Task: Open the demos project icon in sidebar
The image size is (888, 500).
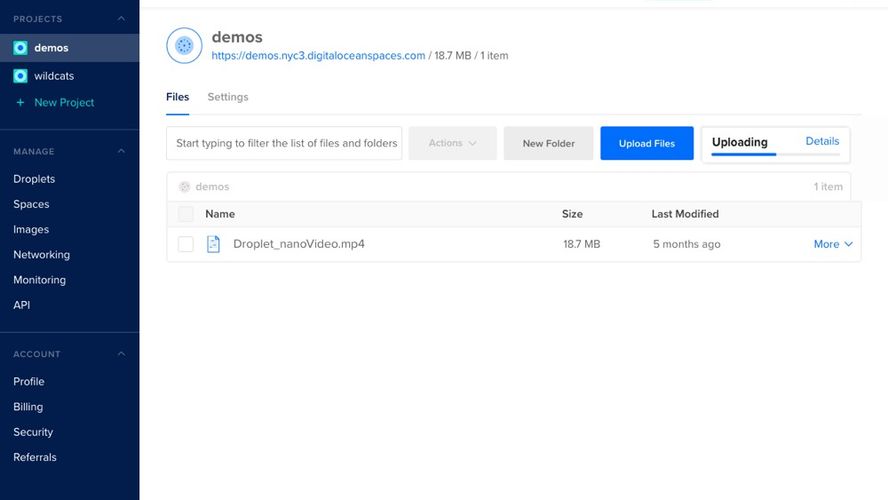Action: [x=20, y=48]
